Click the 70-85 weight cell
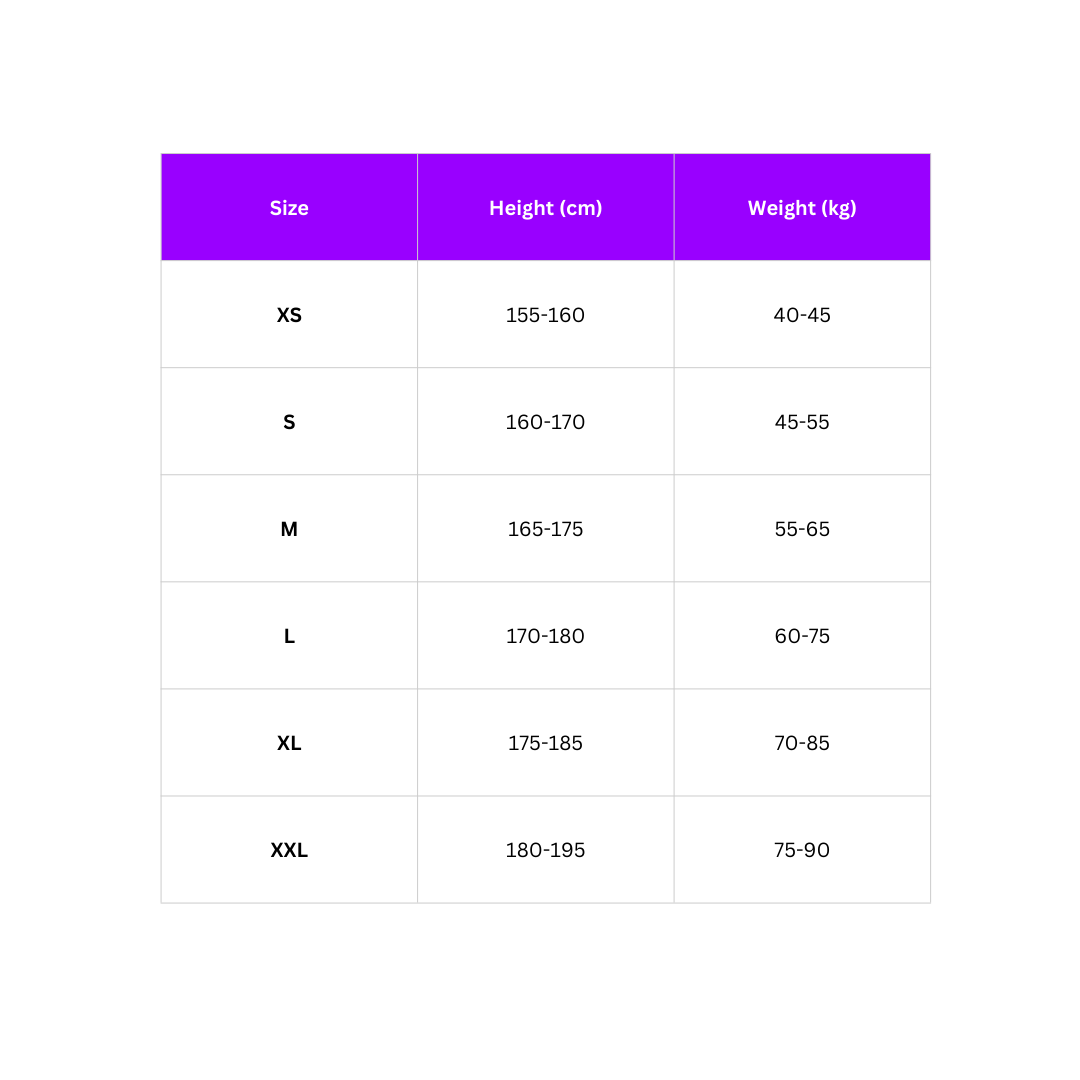This screenshot has height=1080, width=1080. (x=802, y=743)
